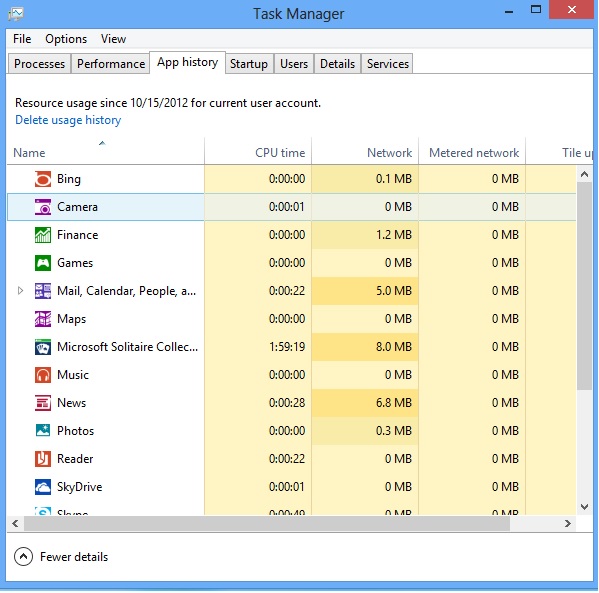Click the Reader app icon
The image size is (599, 593).
coord(43,459)
